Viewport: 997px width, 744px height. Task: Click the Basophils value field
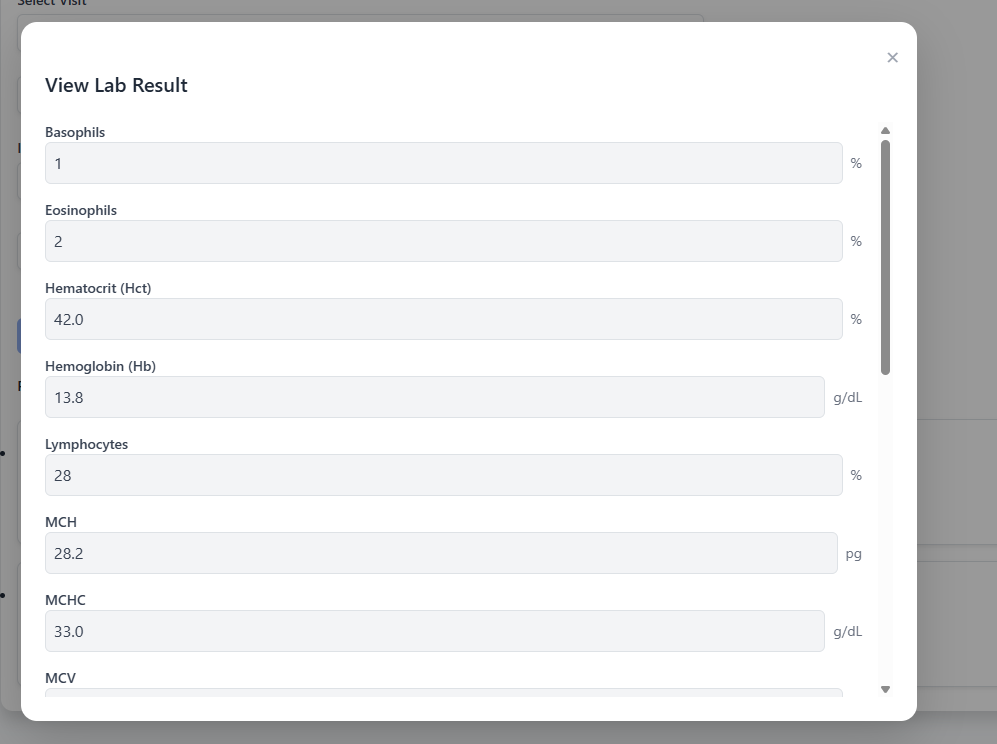click(443, 163)
